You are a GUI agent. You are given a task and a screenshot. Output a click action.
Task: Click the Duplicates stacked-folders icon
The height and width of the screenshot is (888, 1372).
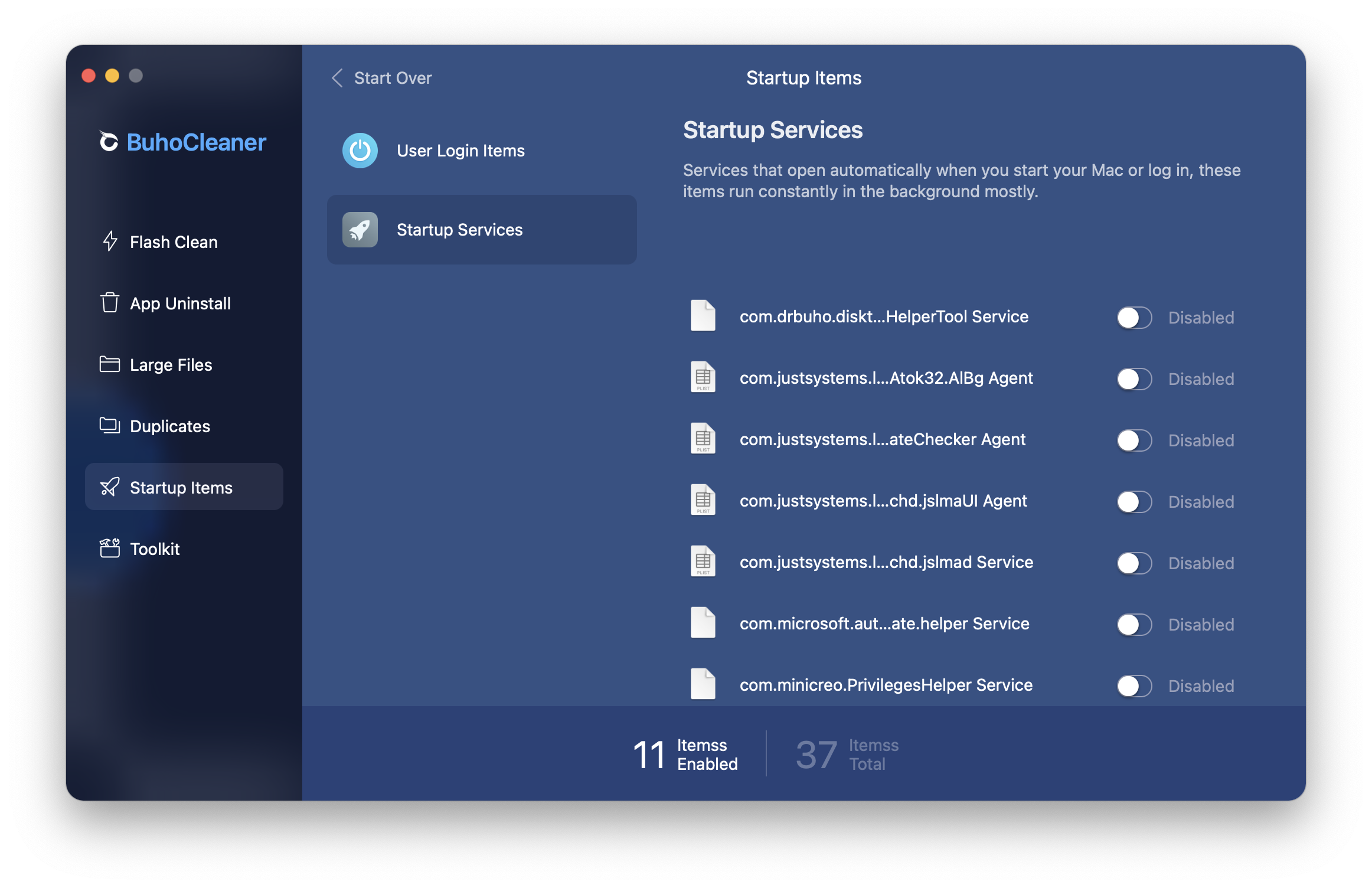pos(110,426)
